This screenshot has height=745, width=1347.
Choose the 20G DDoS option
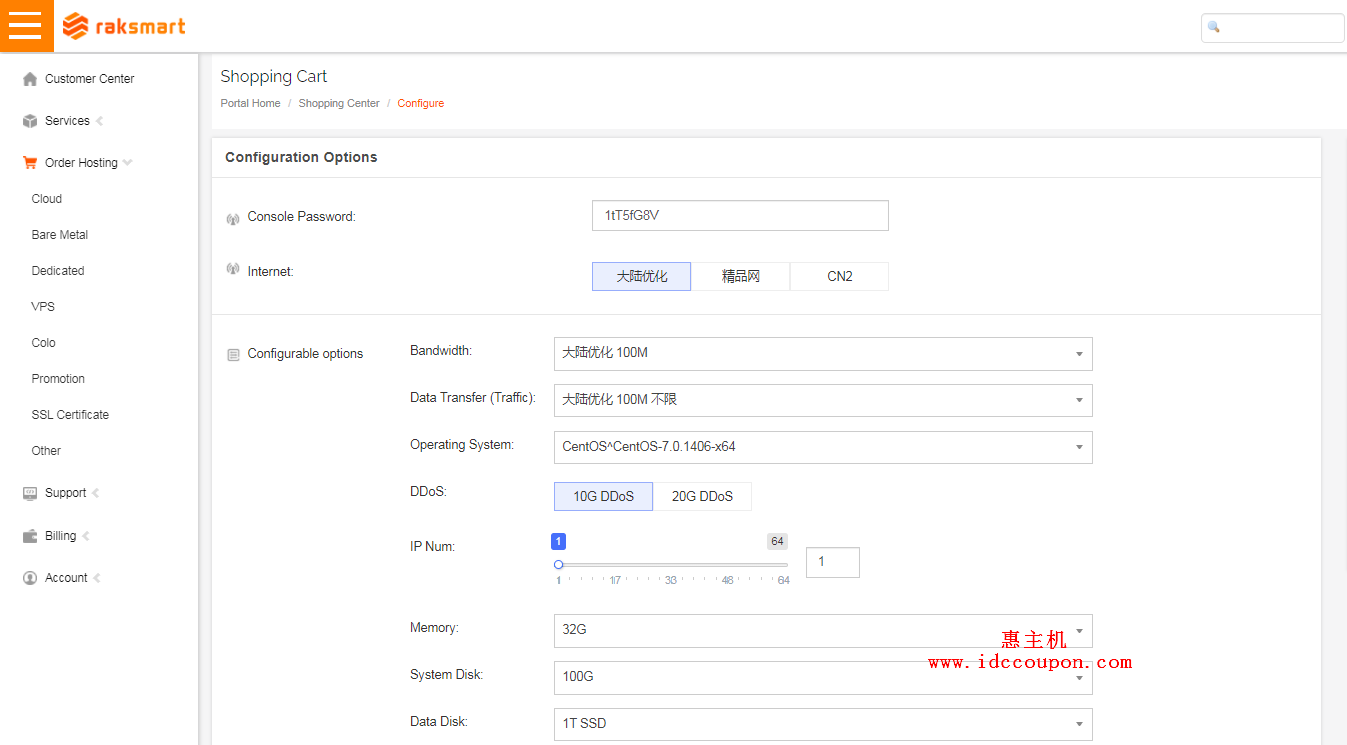(702, 497)
